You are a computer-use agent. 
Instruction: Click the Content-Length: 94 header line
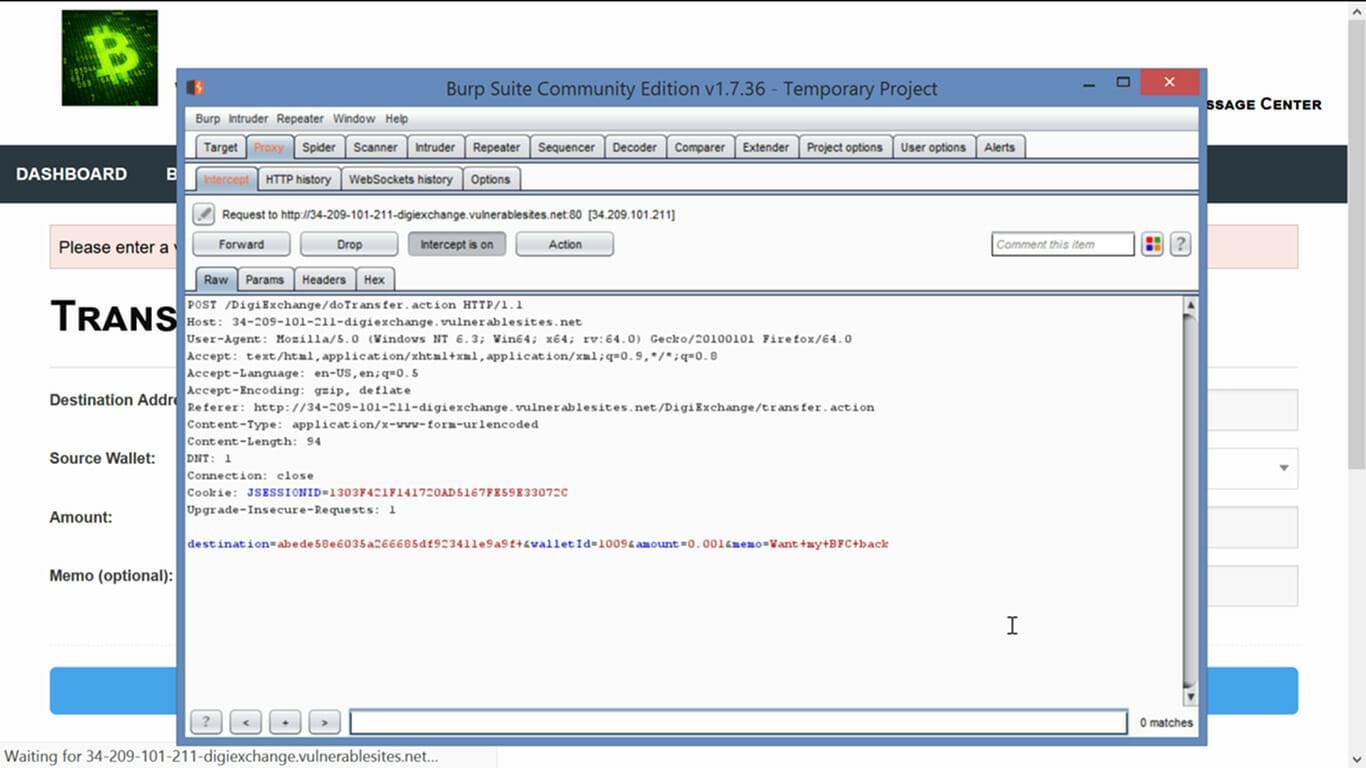tap(254, 442)
